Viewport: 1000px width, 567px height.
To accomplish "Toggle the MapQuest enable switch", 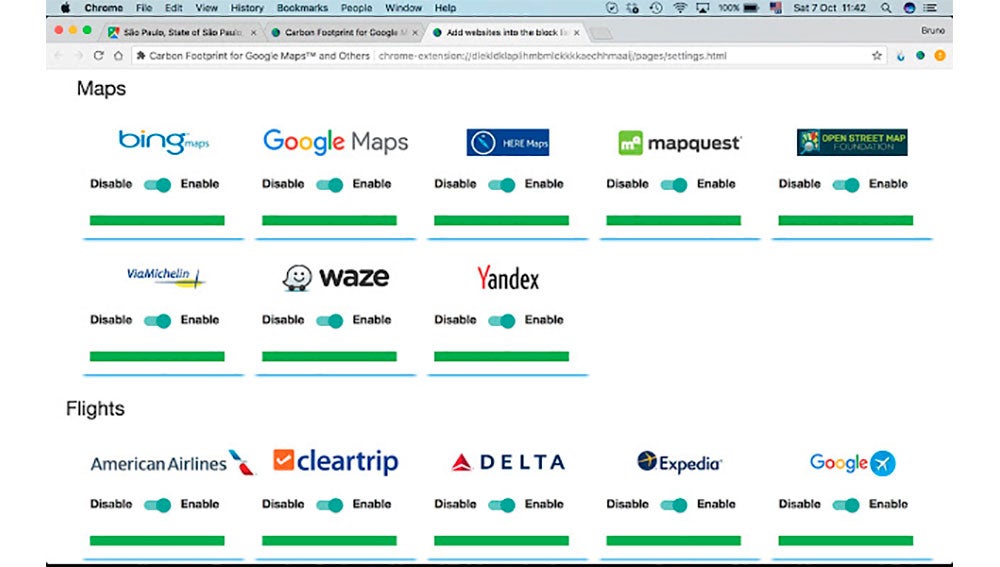I will point(674,185).
